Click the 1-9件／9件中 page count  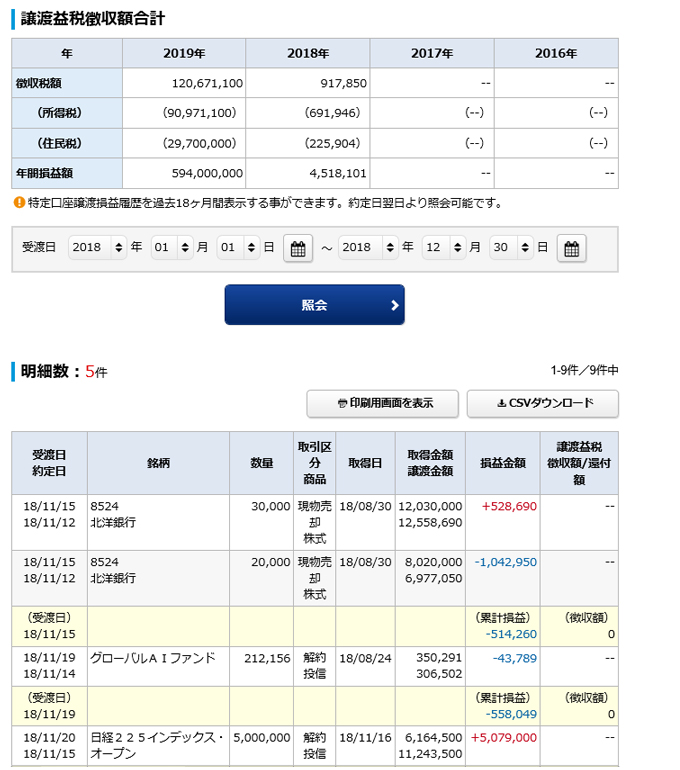click(x=584, y=370)
